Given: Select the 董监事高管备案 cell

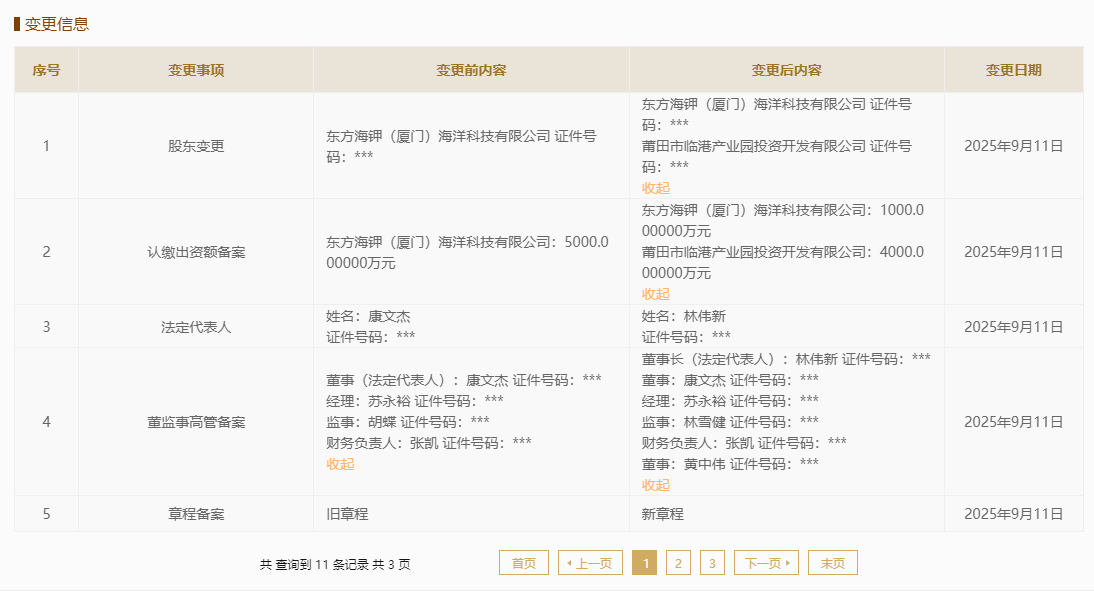Looking at the screenshot, I should tap(196, 422).
